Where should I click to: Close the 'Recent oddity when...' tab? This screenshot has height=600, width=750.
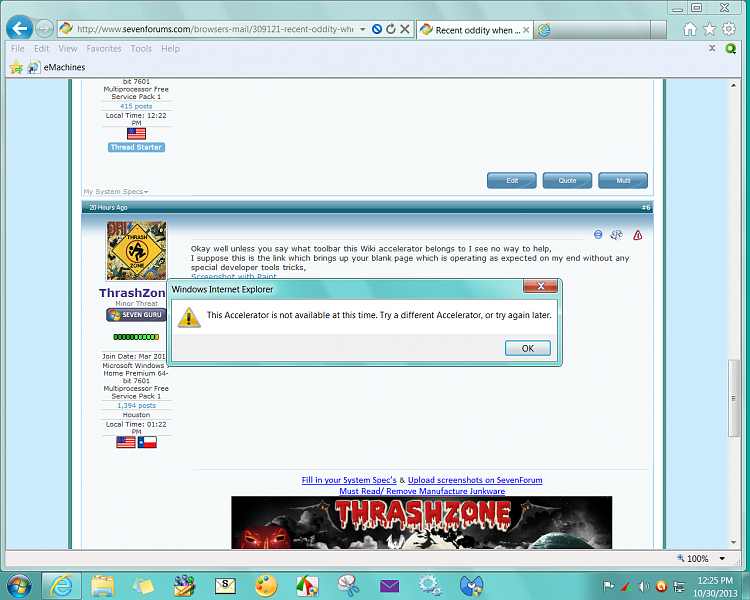coord(526,30)
